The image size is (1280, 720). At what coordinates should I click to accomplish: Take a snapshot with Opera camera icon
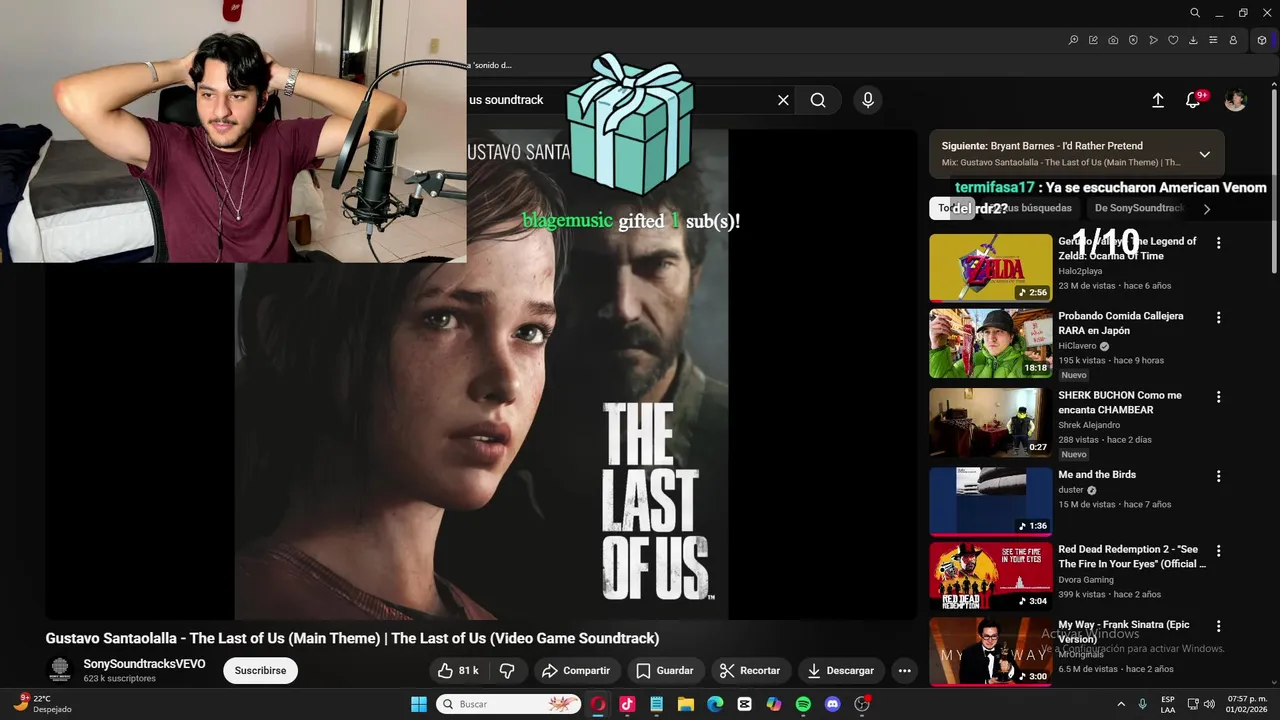[x=1113, y=40]
